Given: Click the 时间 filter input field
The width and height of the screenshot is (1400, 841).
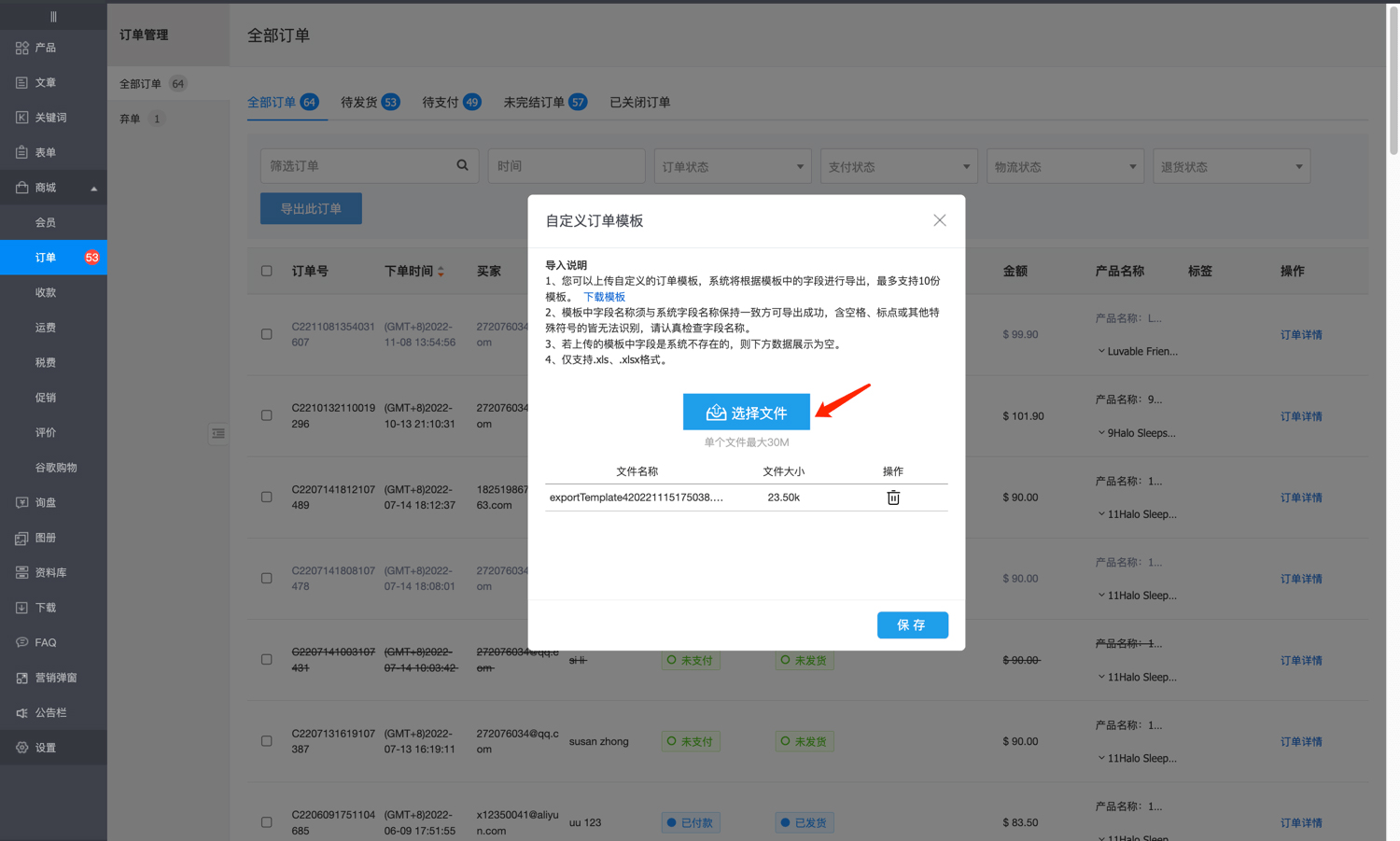Looking at the screenshot, I should click(566, 166).
